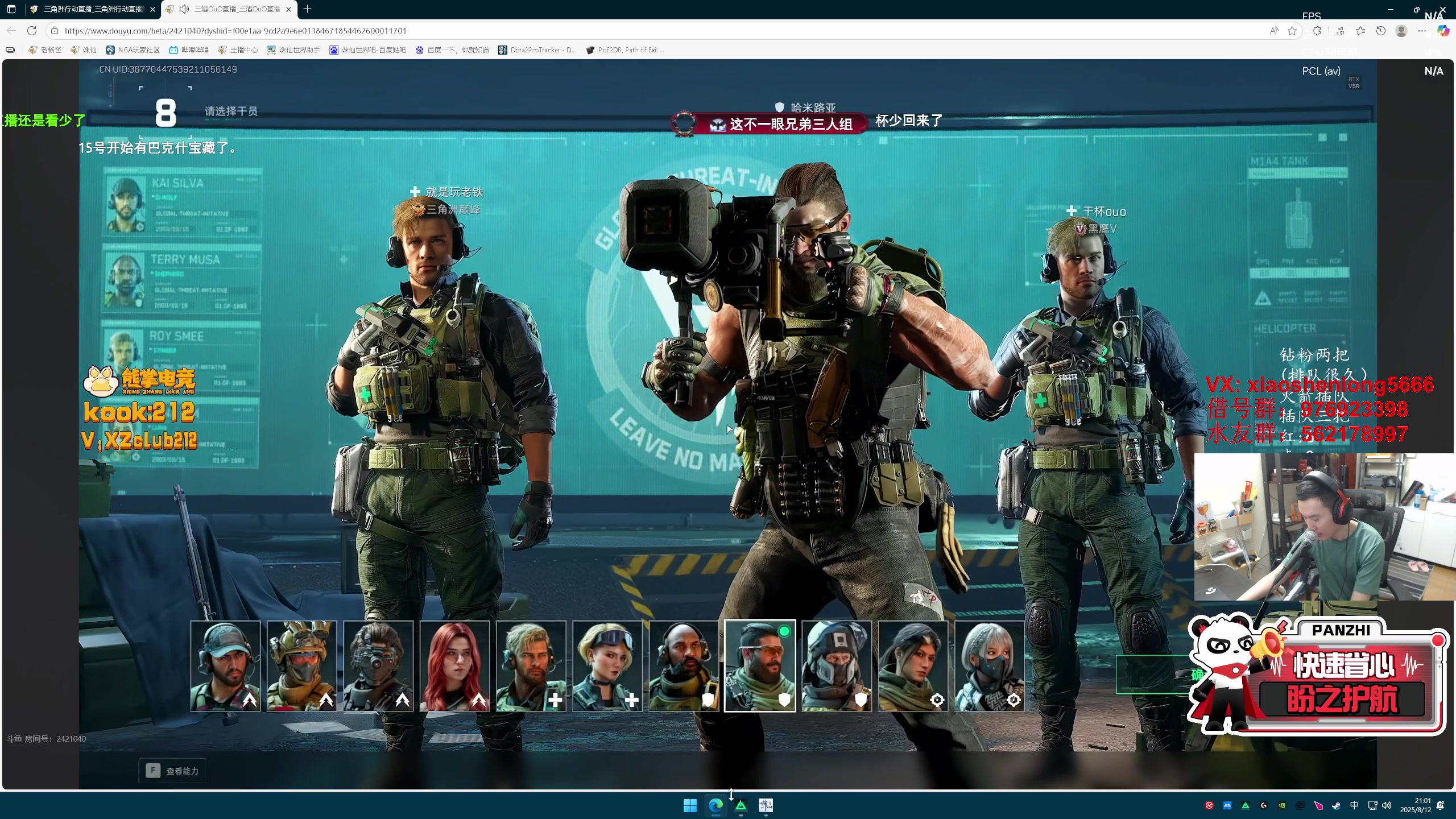The width and height of the screenshot is (1456, 819).
Task: Open the 主播中心 bookmark
Action: [x=238, y=50]
